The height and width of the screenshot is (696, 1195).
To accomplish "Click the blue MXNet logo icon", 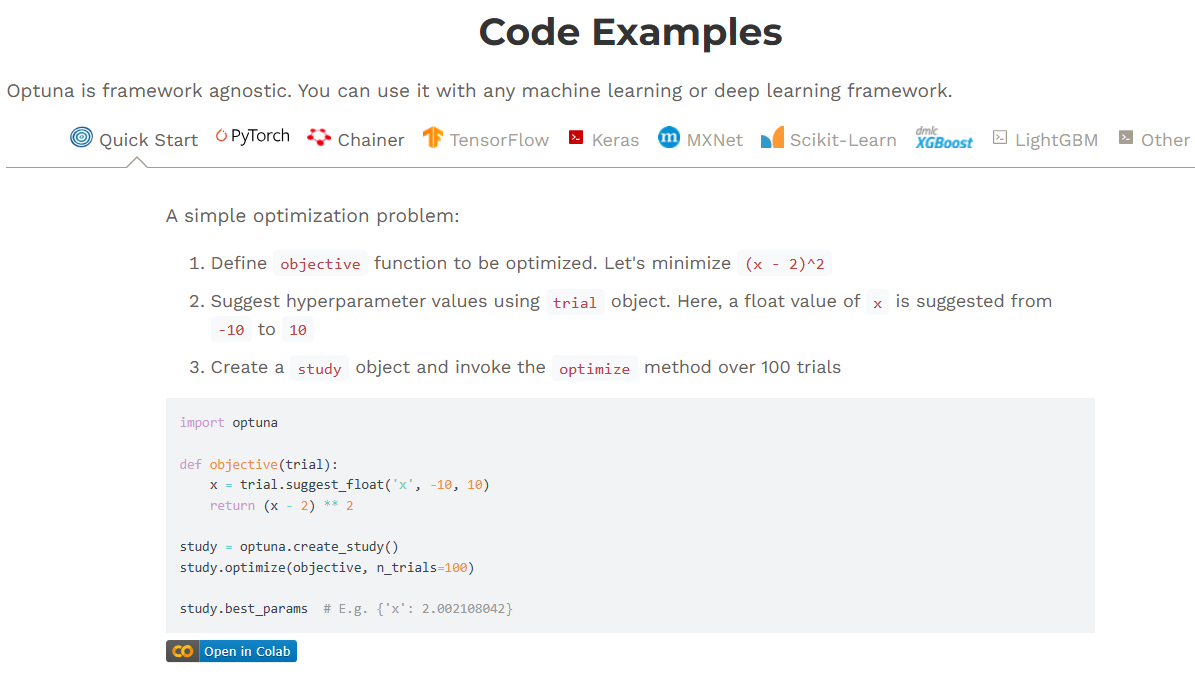I will pyautogui.click(x=669, y=138).
